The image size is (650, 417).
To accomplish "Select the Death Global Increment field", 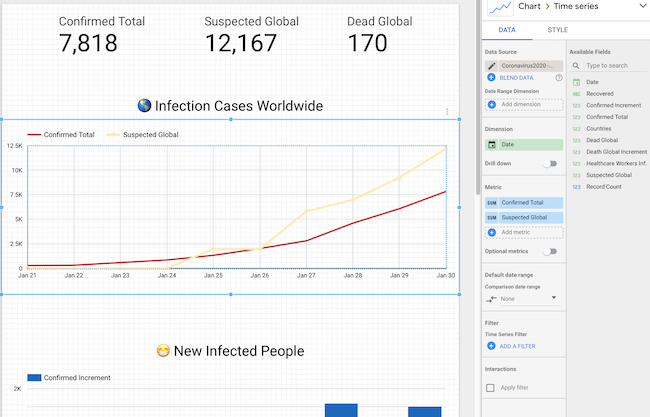I will pyautogui.click(x=616, y=152).
